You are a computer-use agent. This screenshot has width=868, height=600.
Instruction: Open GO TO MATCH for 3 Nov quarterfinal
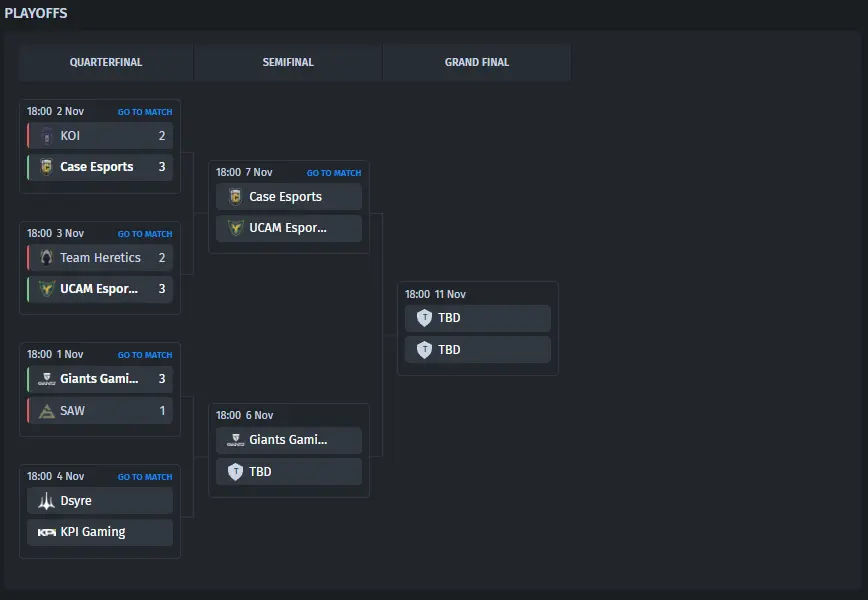tap(145, 234)
